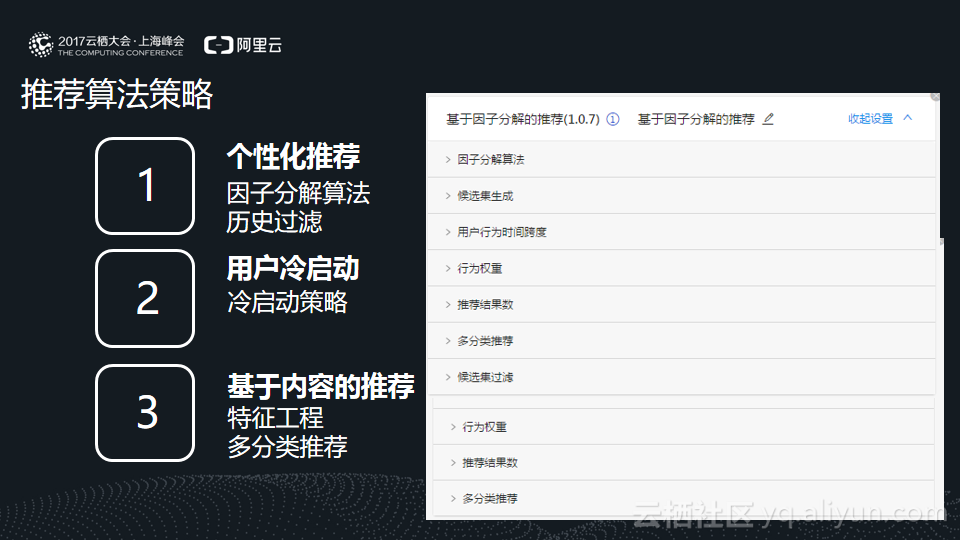Expand the last 多分类推荐 row in the nested lower panel
Image resolution: width=960 pixels, height=540 pixels.
(683, 499)
